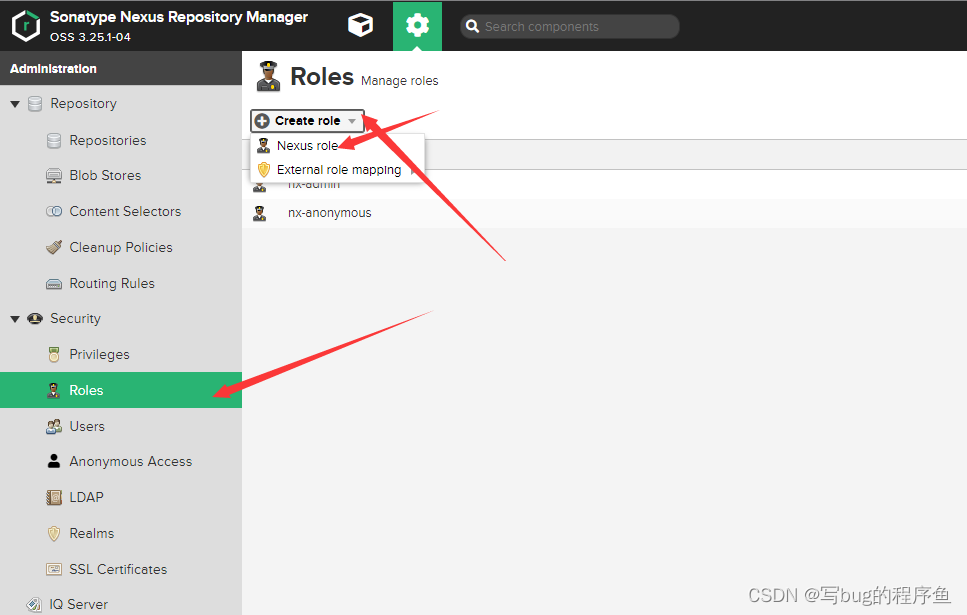This screenshot has height=615, width=967.
Task: Click the Sonatype Nexus hexagon logo
Action: pos(26,26)
